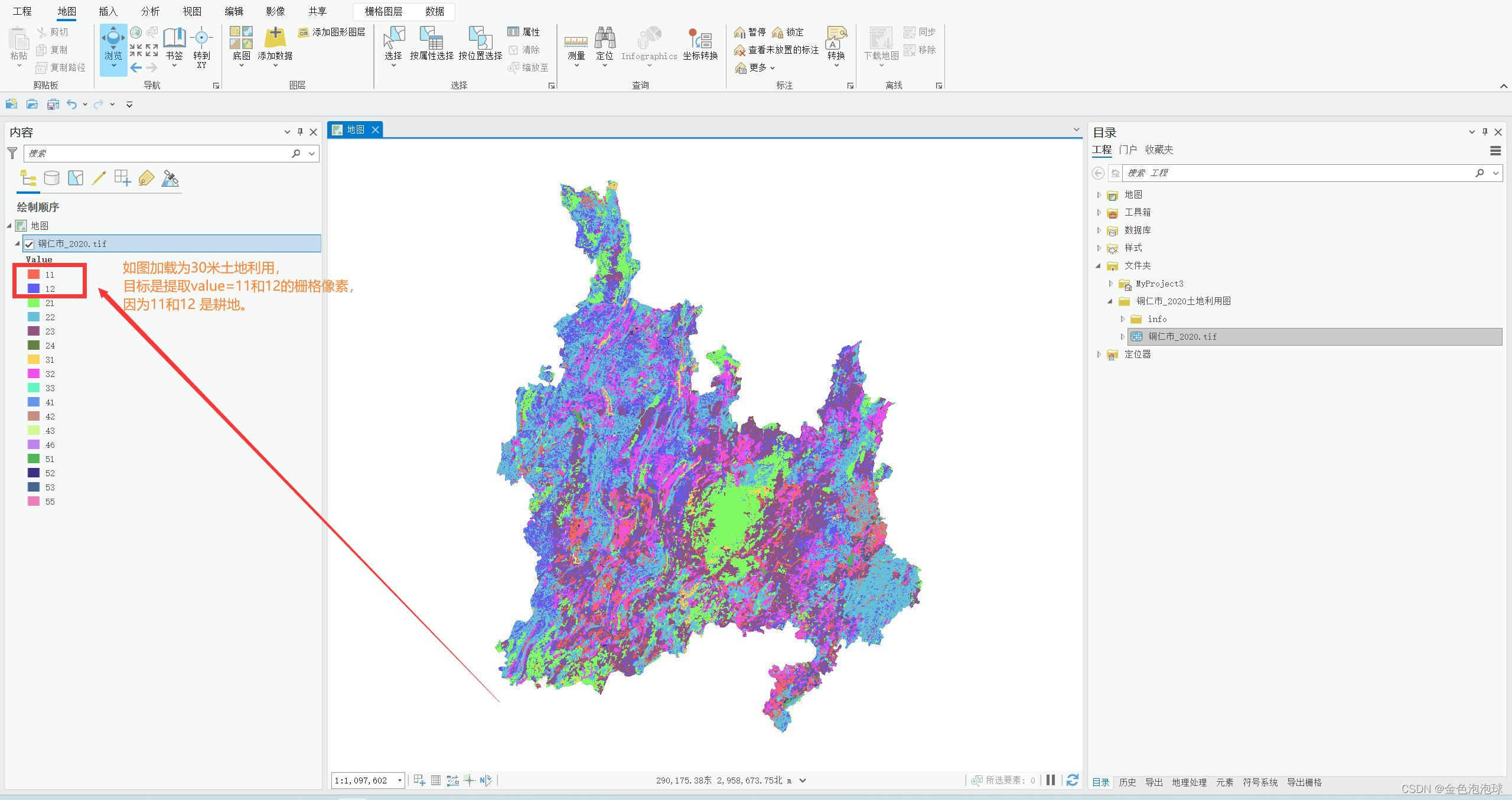Expand the MyProject3 folder
The height and width of the screenshot is (800, 1512).
tap(1111, 284)
